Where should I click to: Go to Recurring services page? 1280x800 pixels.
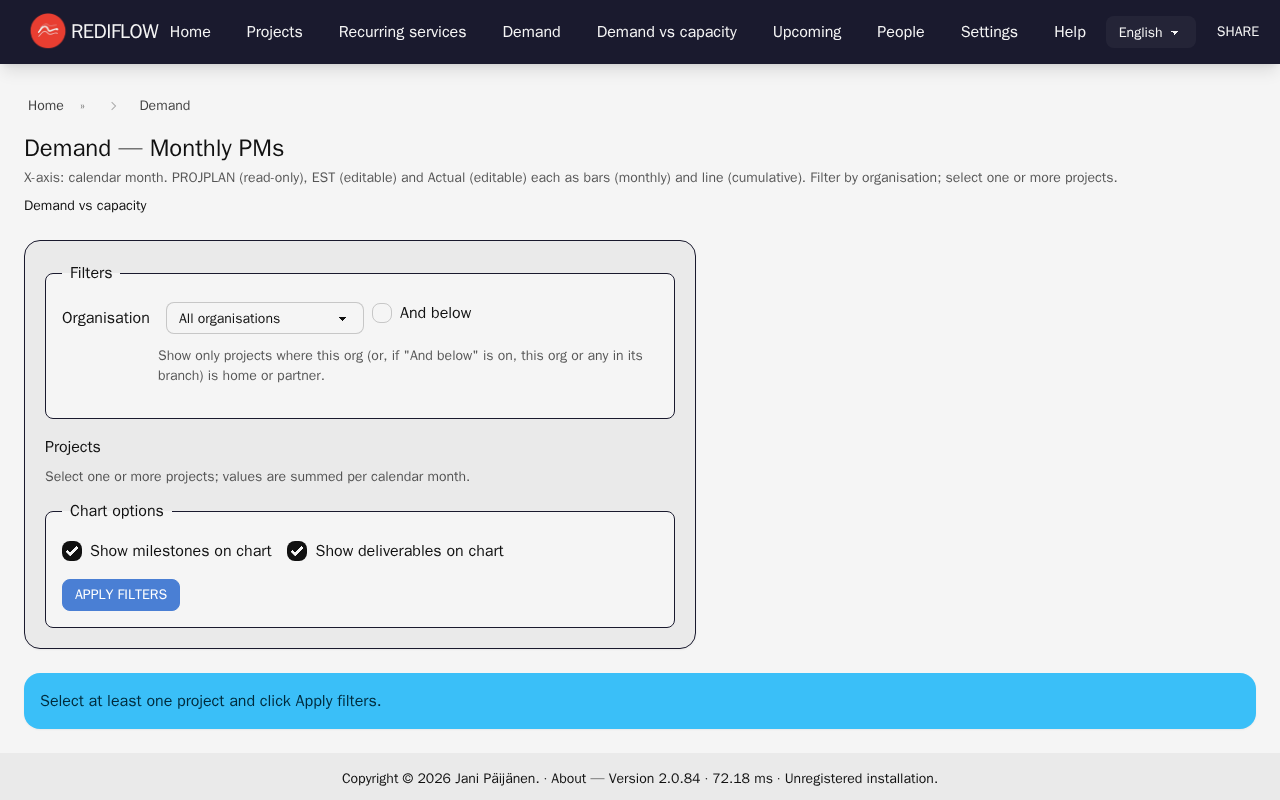pyautogui.click(x=402, y=32)
